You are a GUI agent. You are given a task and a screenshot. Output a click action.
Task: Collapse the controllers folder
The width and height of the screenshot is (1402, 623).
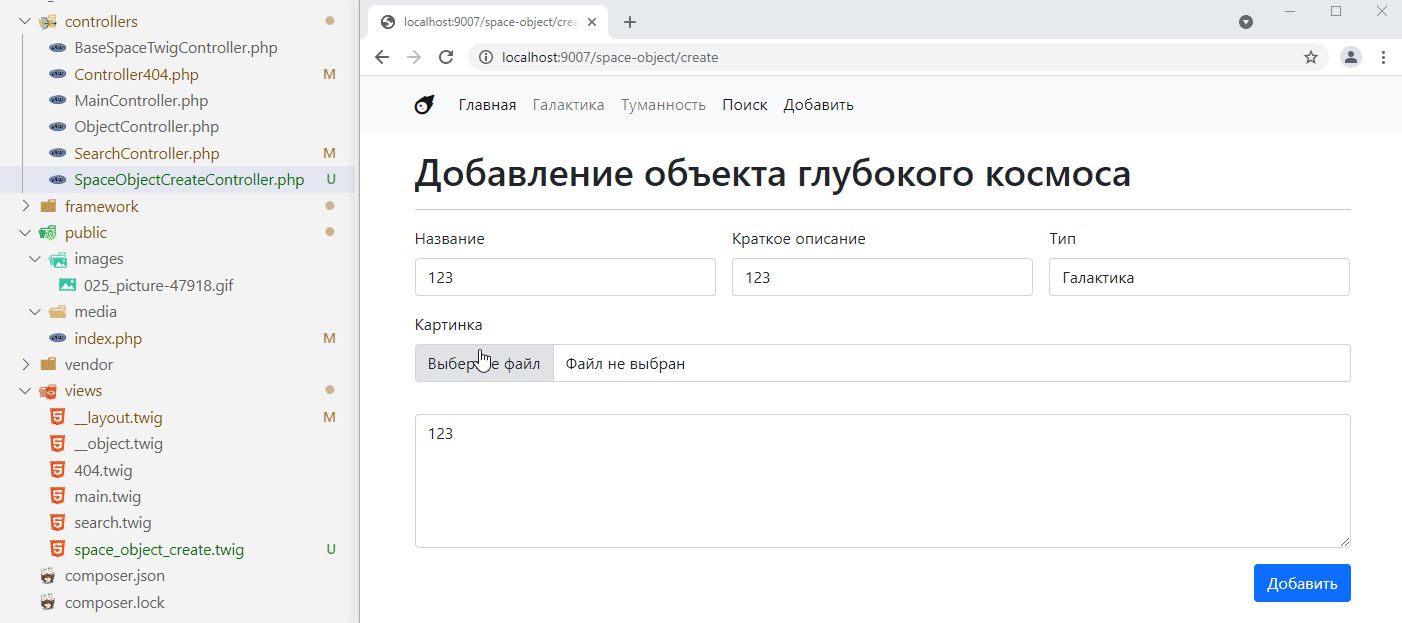tap(25, 21)
